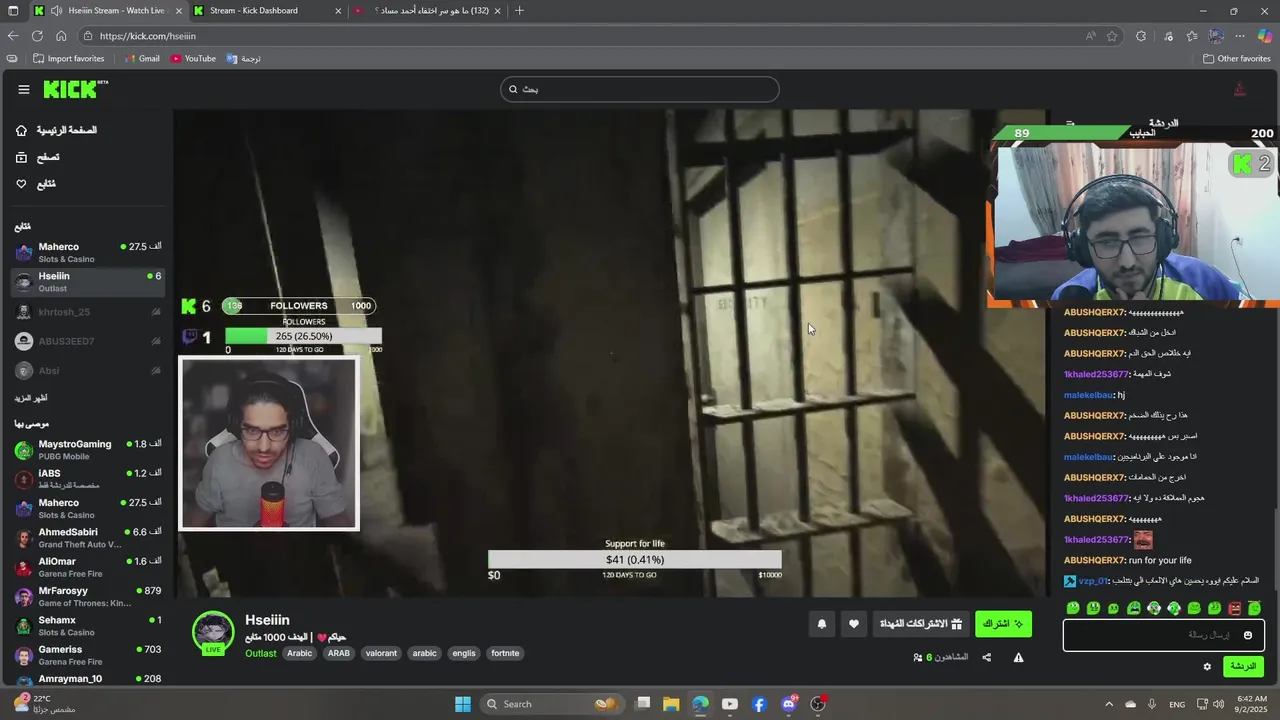The height and width of the screenshot is (720, 1280).
Task: Open AhmedSabiri recommended channel
Action: pyautogui.click(x=88, y=538)
